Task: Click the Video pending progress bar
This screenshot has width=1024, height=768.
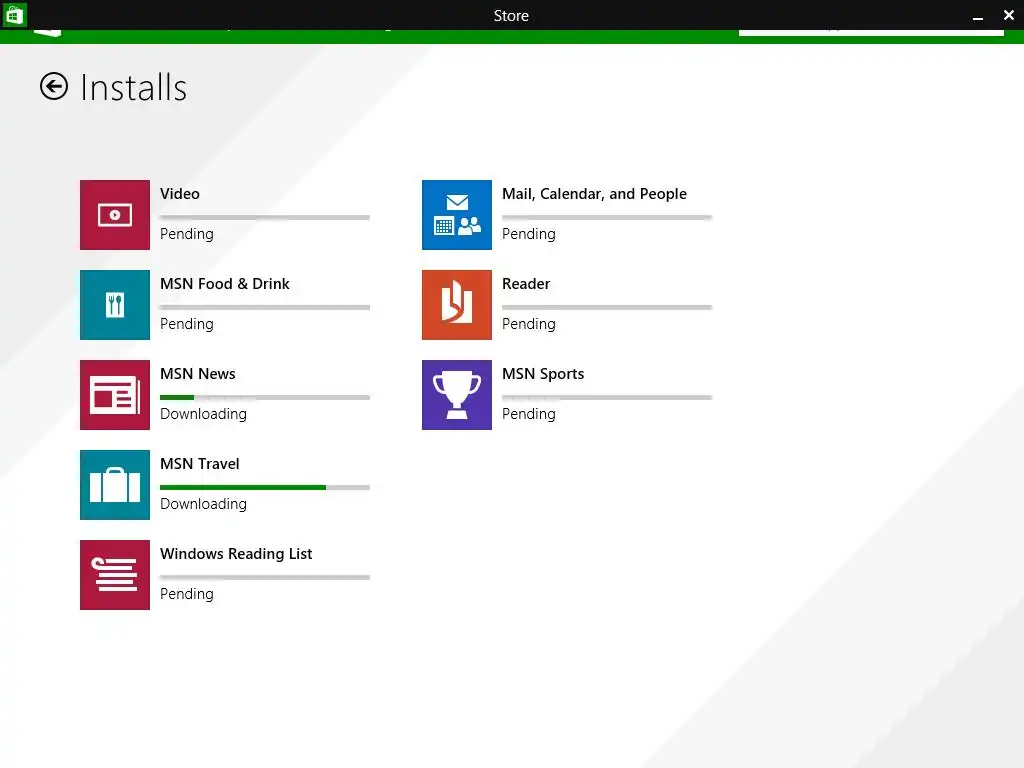Action: [x=265, y=217]
